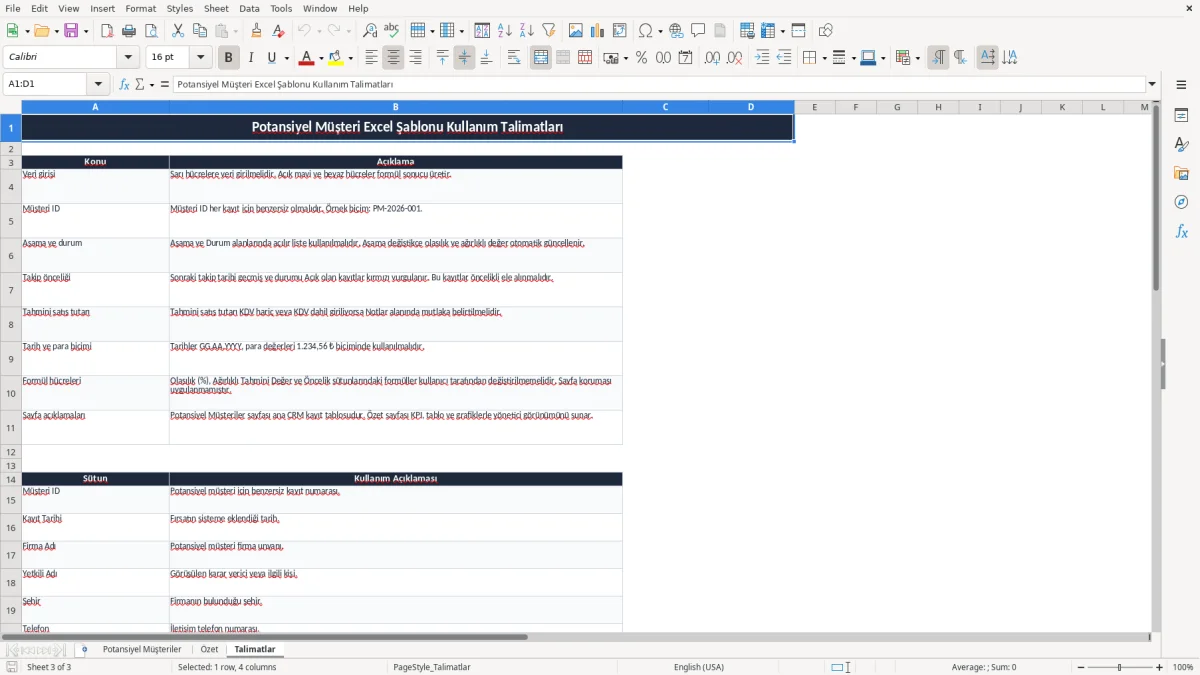Open the Undo history dropdown arrow
Screen dimensions: 1200x675
coord(318,31)
